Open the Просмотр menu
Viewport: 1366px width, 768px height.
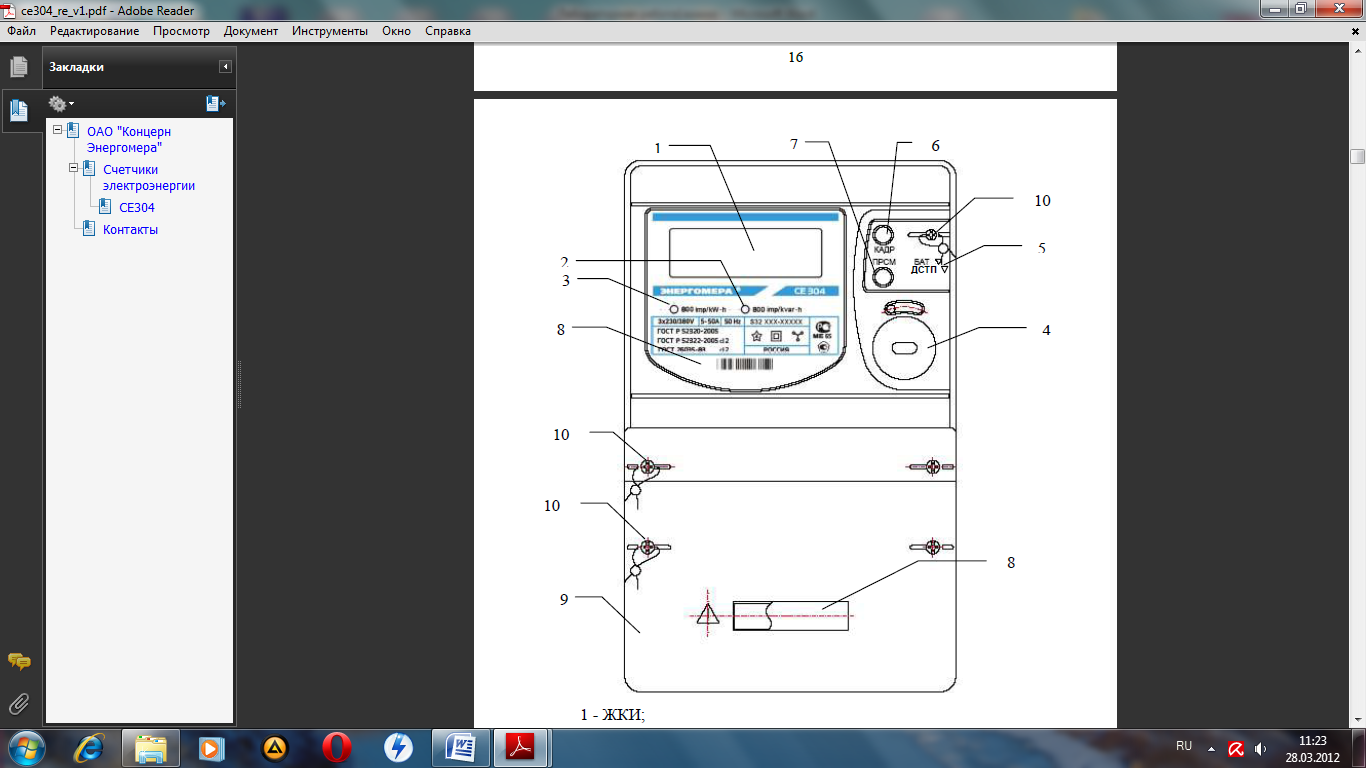click(x=181, y=31)
